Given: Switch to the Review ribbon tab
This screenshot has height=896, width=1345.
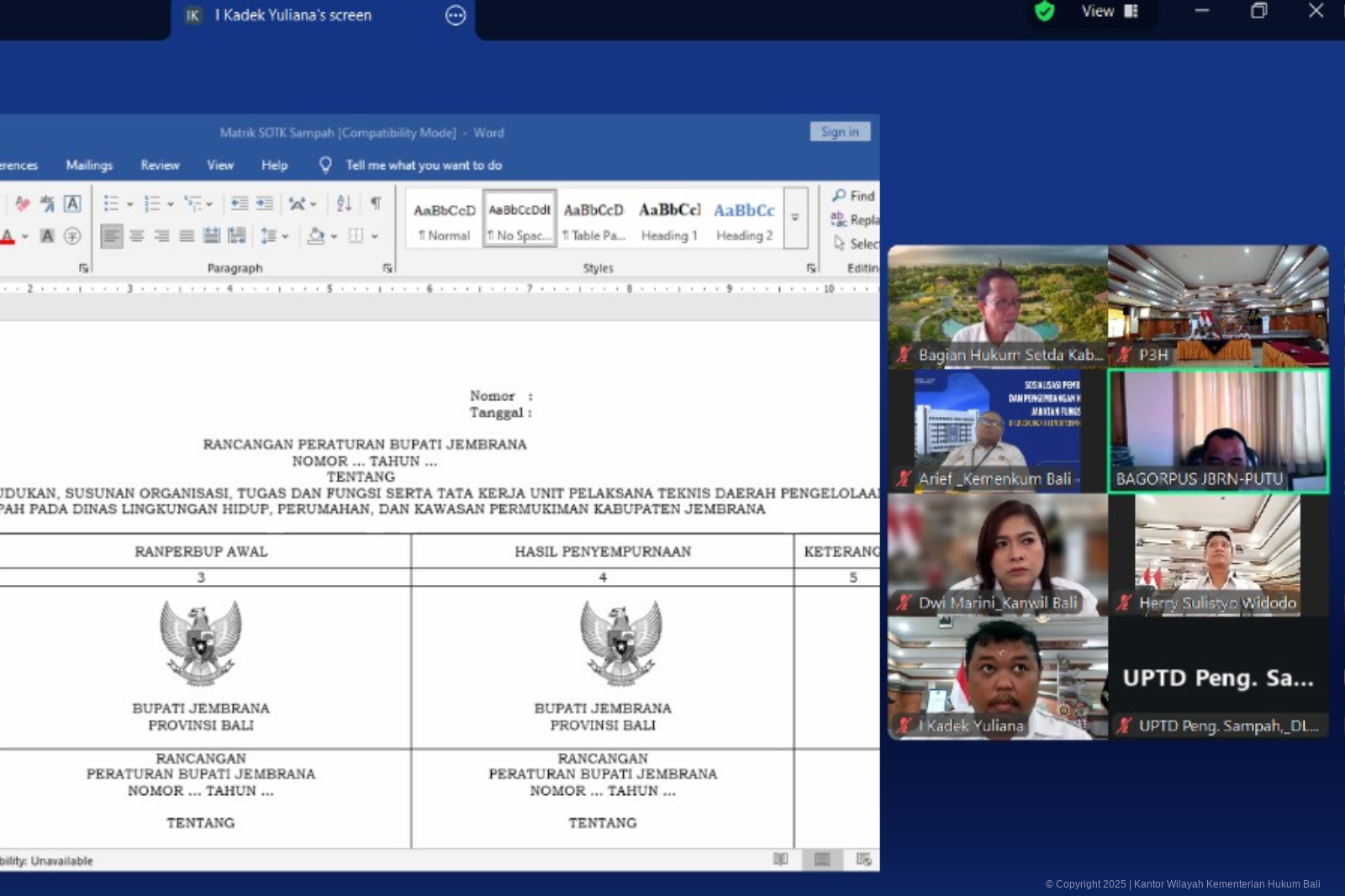Looking at the screenshot, I should coord(160,166).
